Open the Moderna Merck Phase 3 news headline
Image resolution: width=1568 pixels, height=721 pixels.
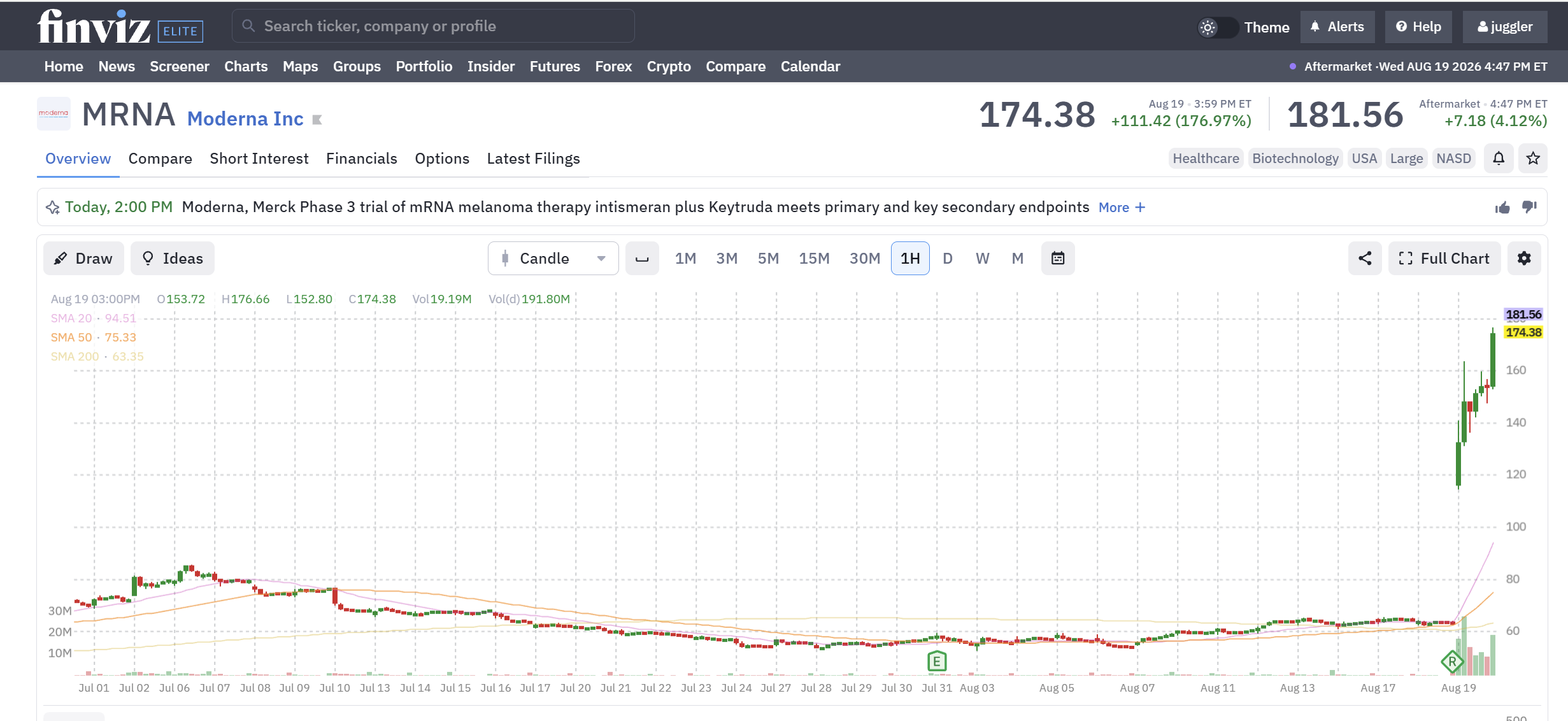636,207
